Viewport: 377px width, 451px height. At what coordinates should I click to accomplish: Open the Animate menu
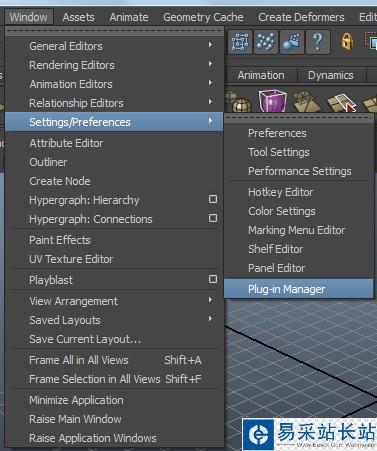[129, 17]
